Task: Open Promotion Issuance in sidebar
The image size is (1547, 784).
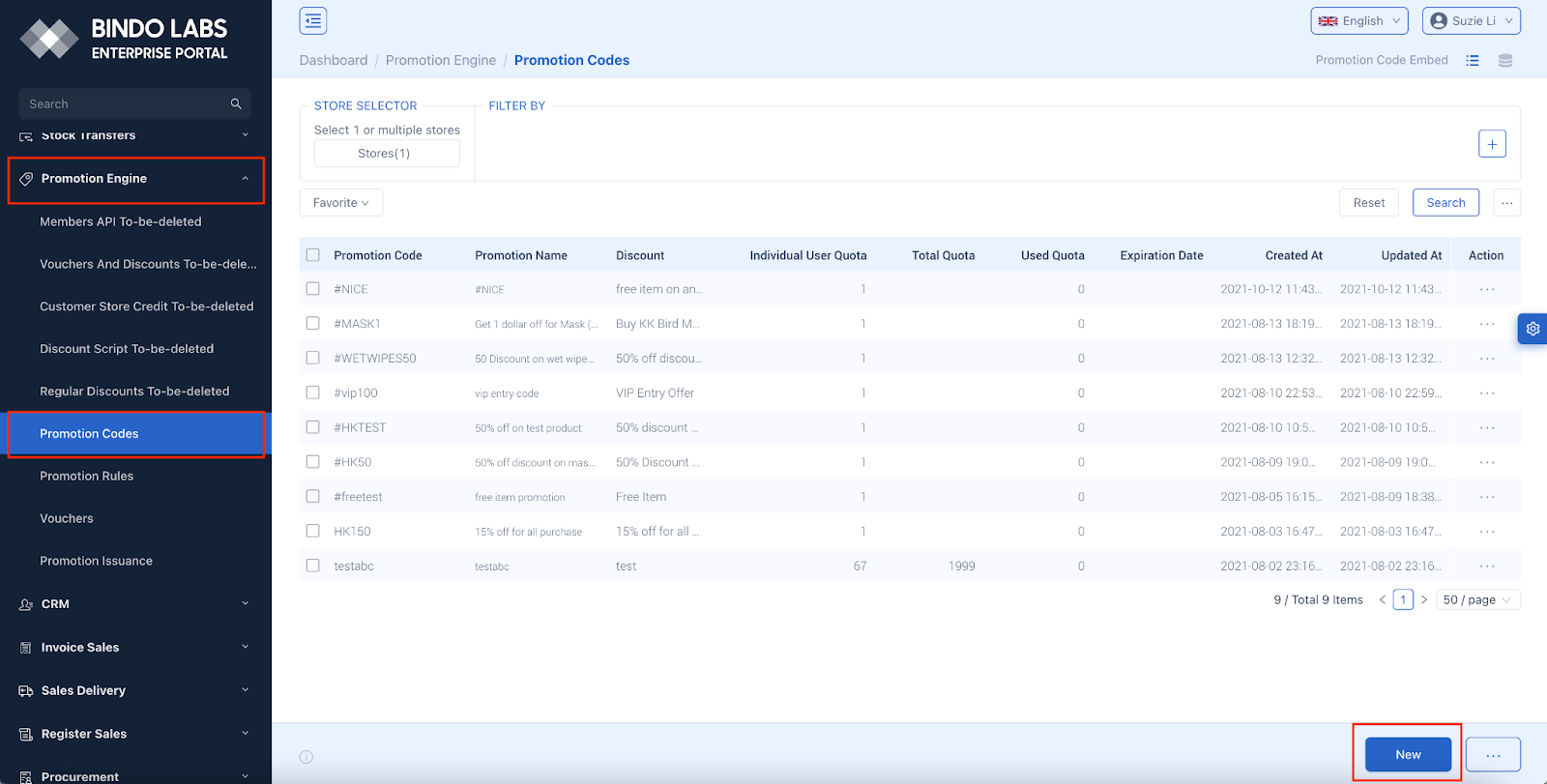Action: pos(96,562)
